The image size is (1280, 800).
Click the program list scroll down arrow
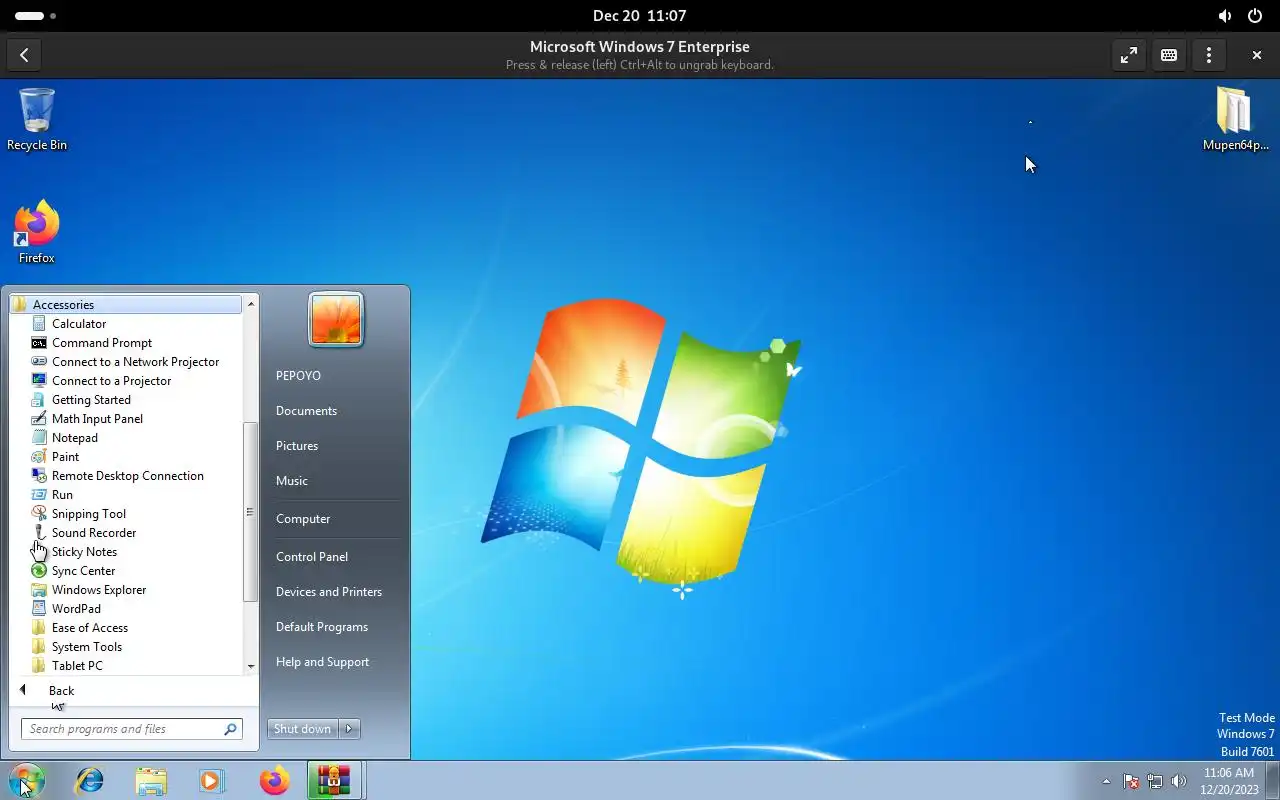click(x=251, y=666)
